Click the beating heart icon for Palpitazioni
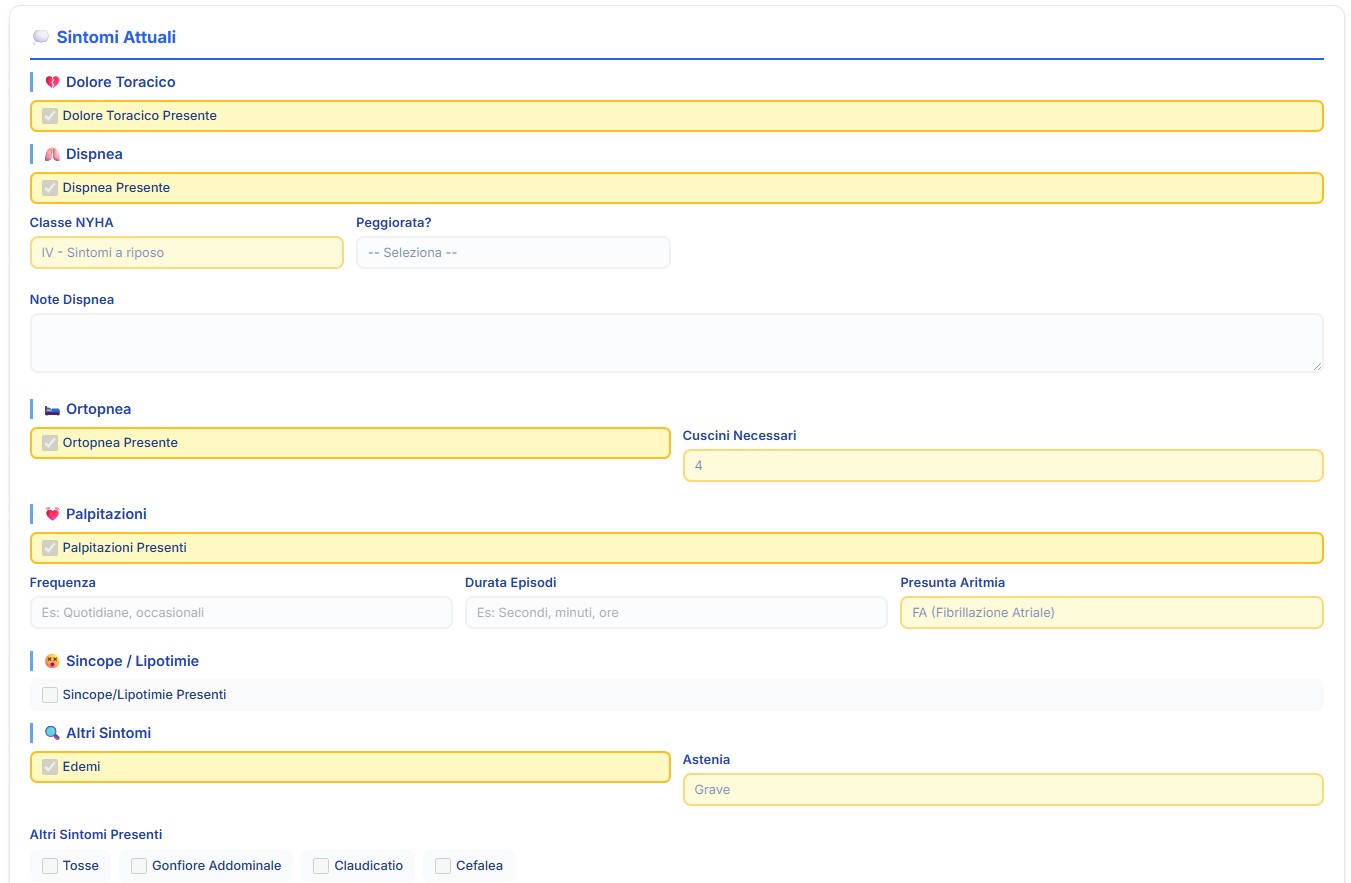The height and width of the screenshot is (883, 1351). 52,515
